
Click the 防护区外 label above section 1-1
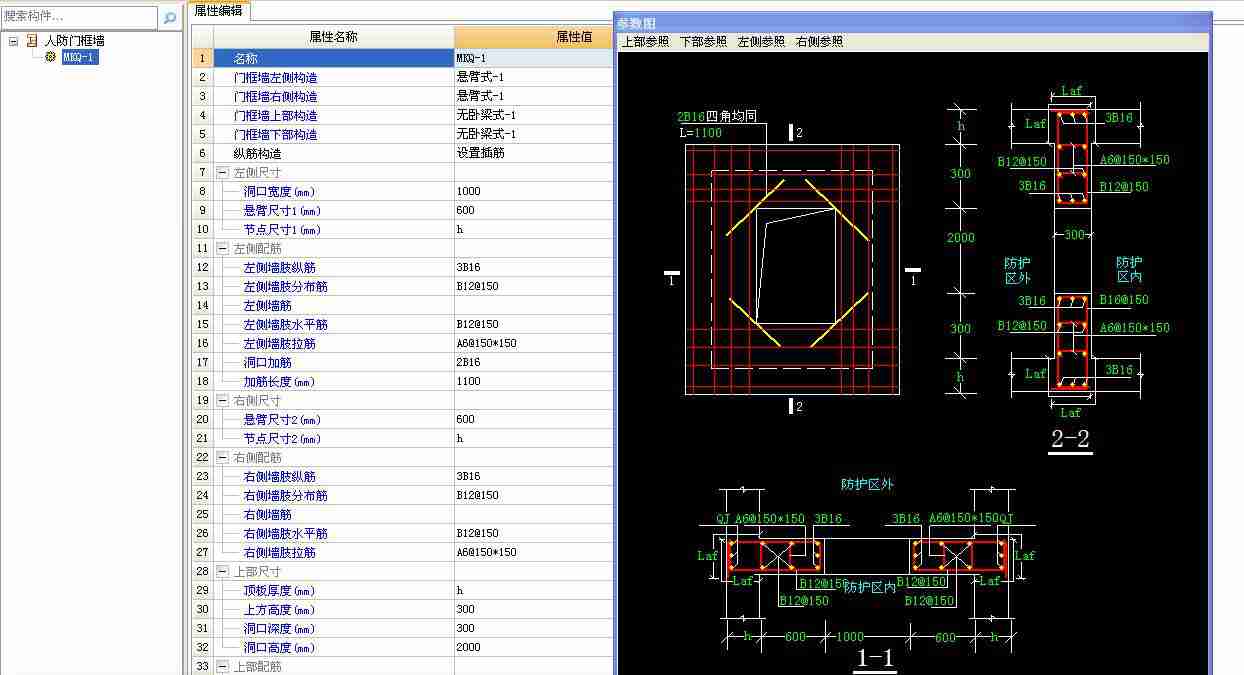pyautogui.click(x=867, y=483)
